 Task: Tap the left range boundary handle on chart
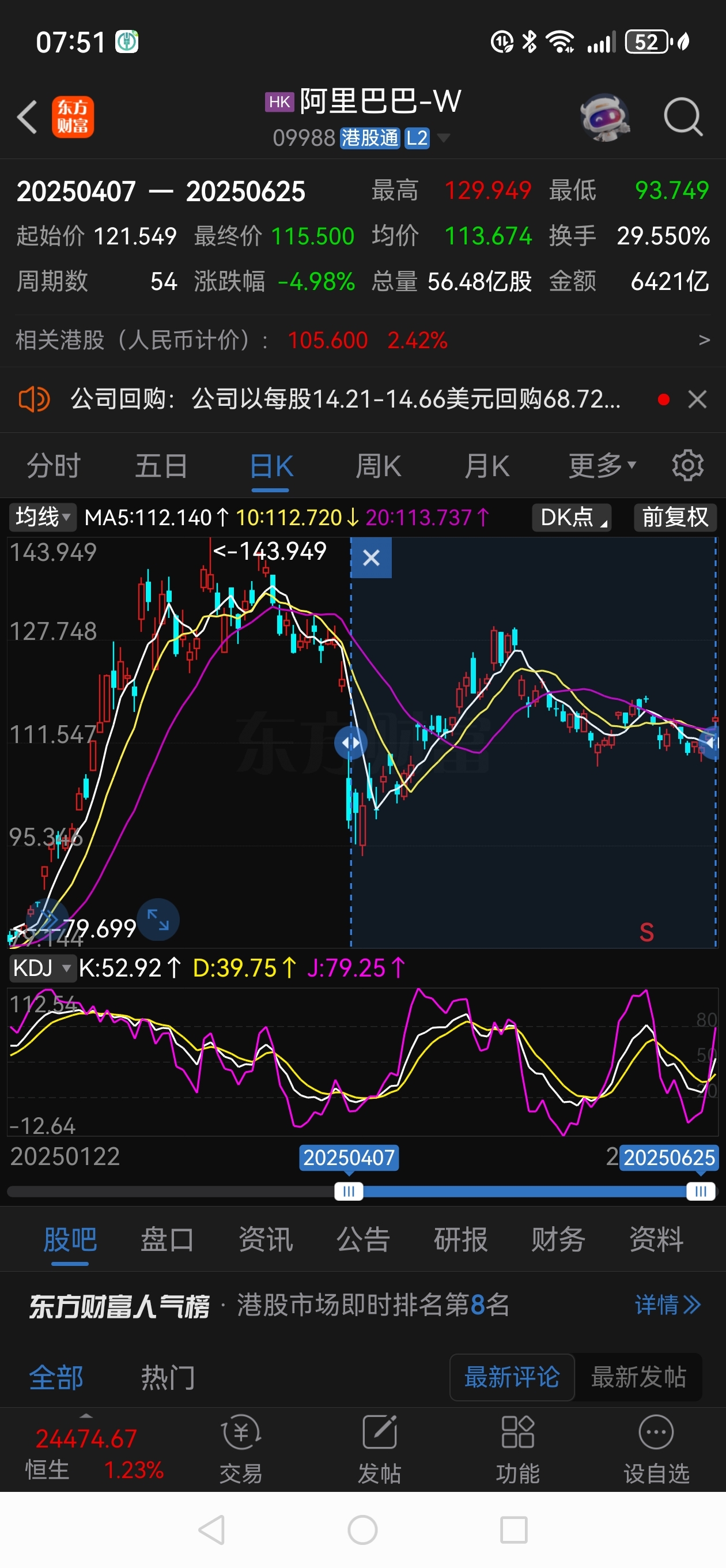click(x=351, y=742)
